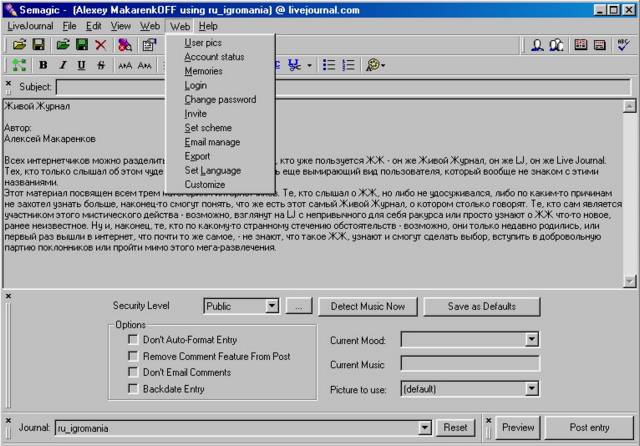Screen dimensions: 640x446
Task: Select the Login menu entry
Action: coord(220,85)
